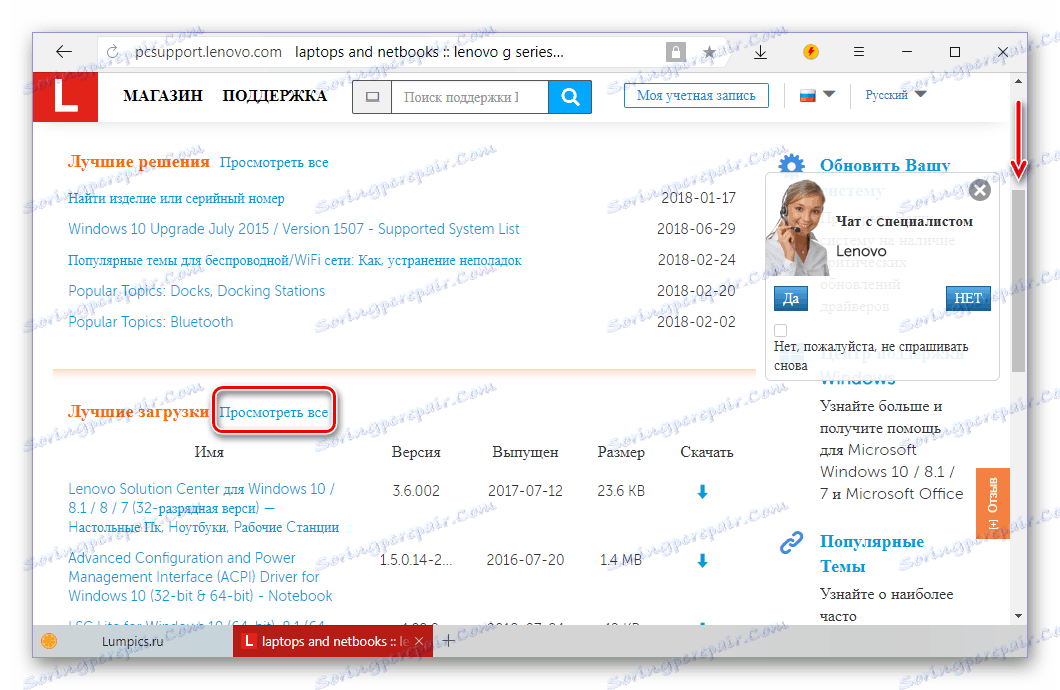
Task: Click the date 2018-06-29
Action: [x=696, y=229]
